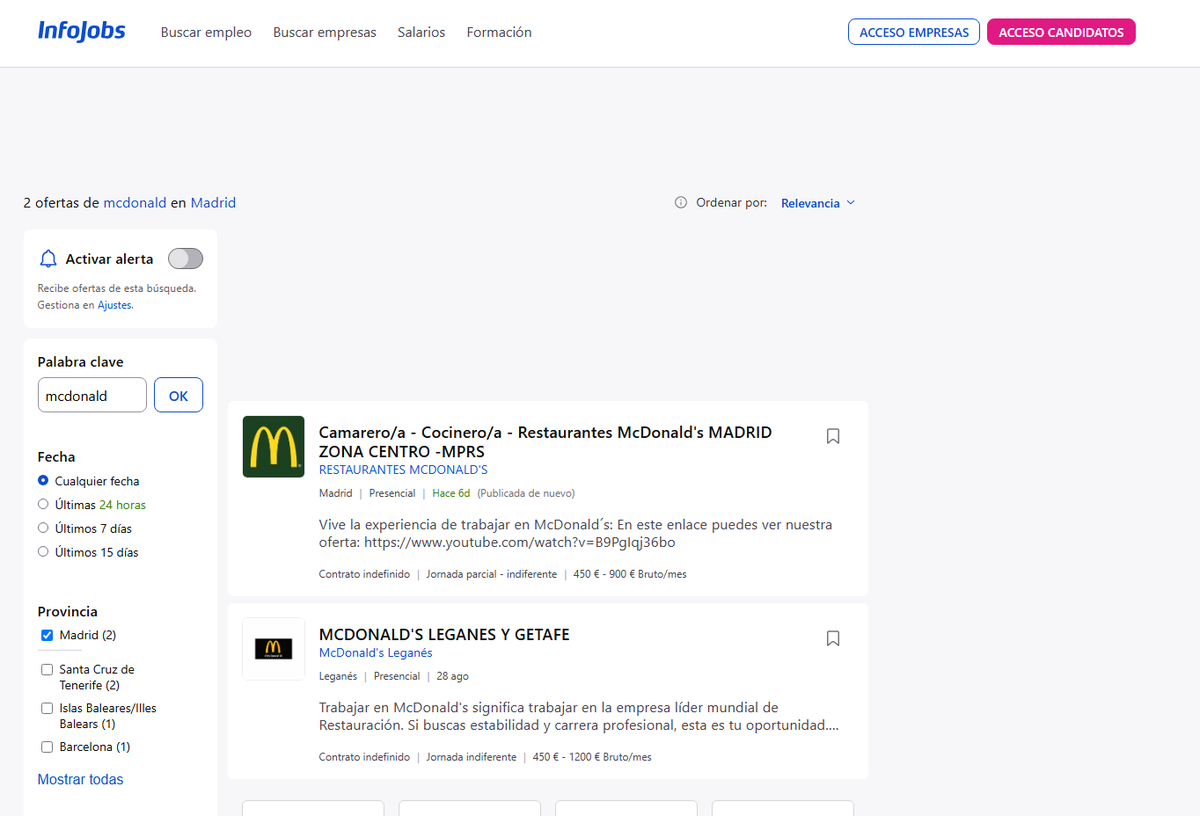
Task: Click the InfoJobs logo
Action: coord(81,31)
